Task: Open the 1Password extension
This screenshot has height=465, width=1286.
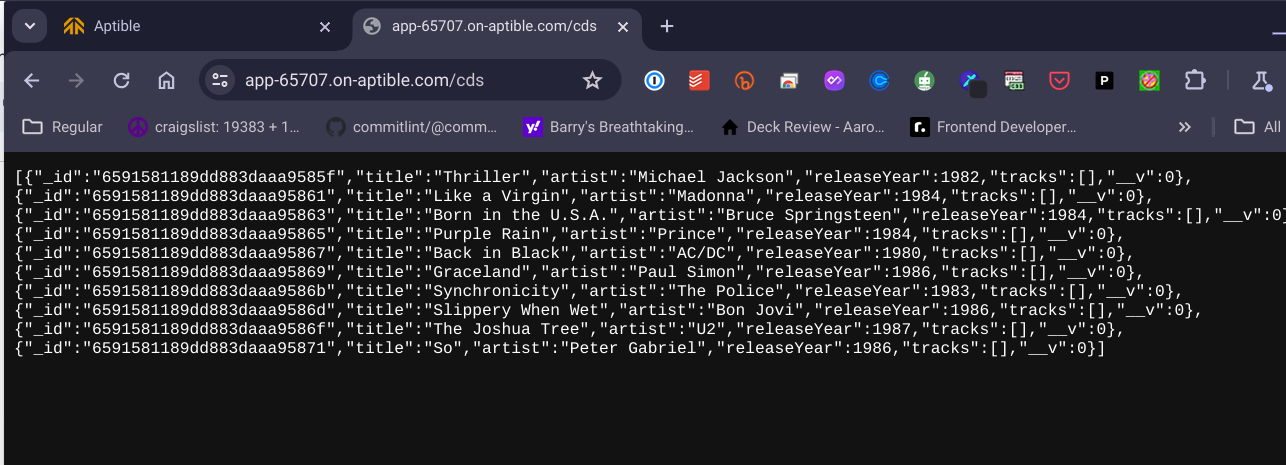Action: pos(654,80)
